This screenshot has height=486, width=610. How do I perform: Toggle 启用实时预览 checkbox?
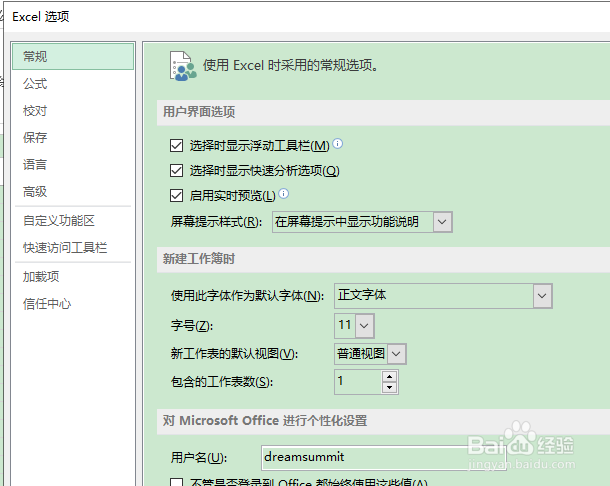177,195
